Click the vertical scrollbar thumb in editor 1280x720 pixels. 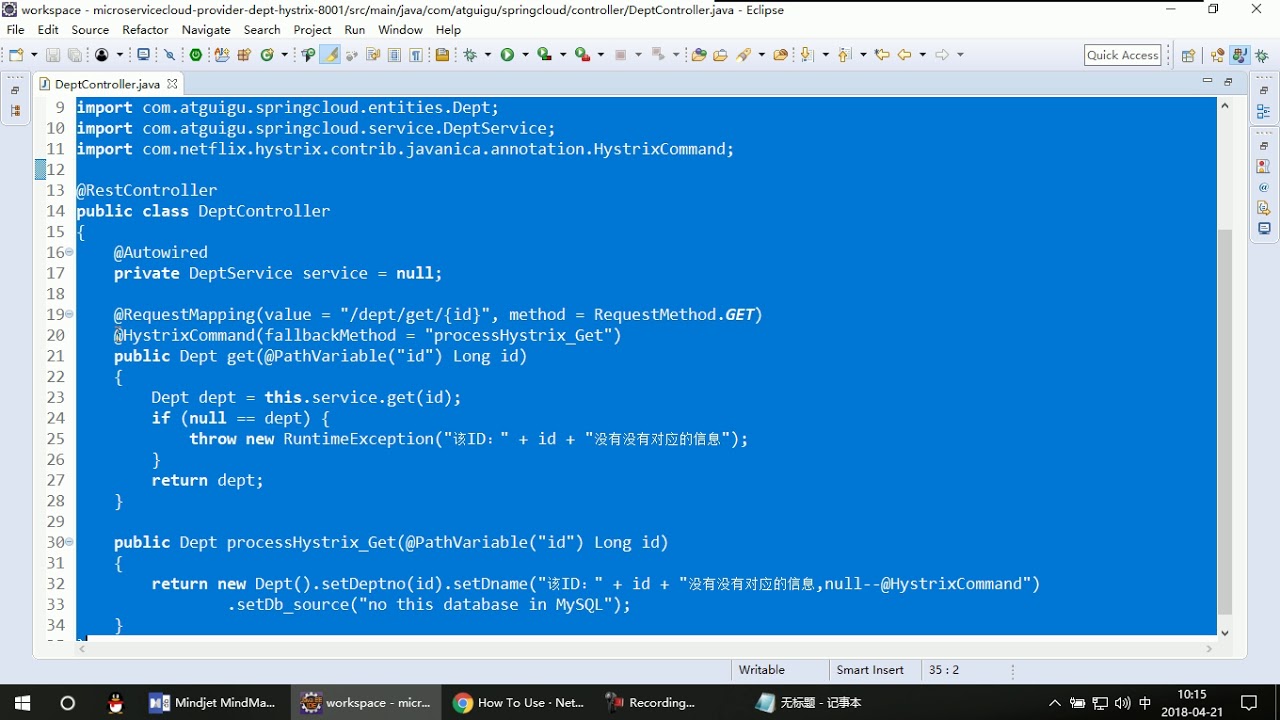click(x=1225, y=421)
